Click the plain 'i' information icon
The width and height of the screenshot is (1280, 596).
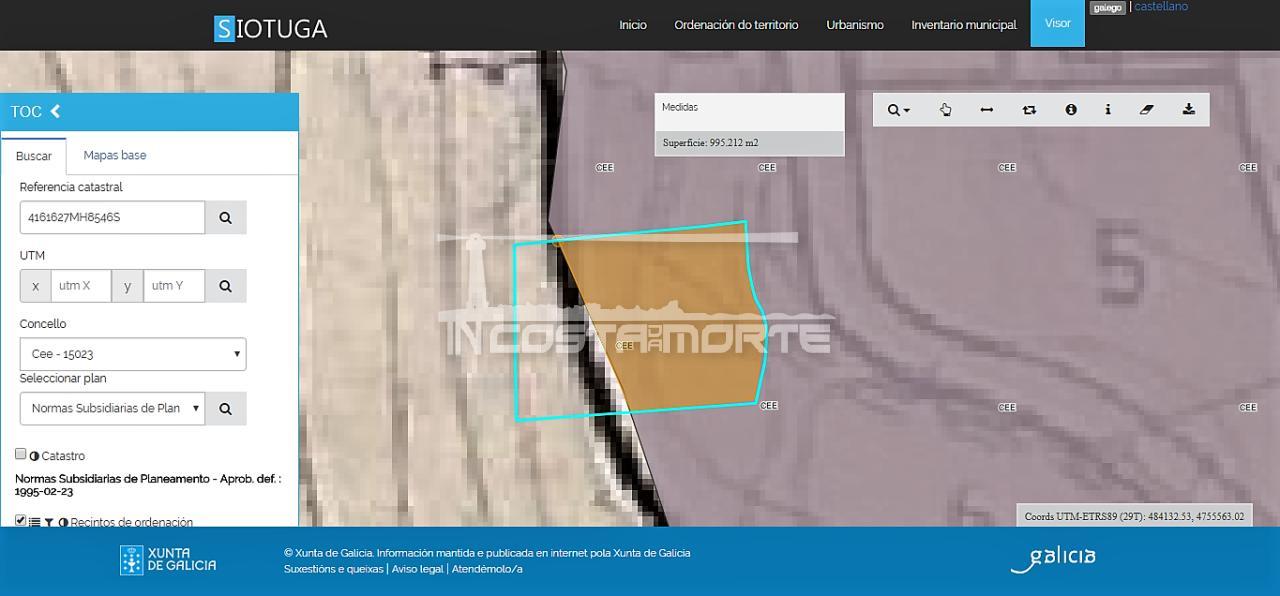1108,110
